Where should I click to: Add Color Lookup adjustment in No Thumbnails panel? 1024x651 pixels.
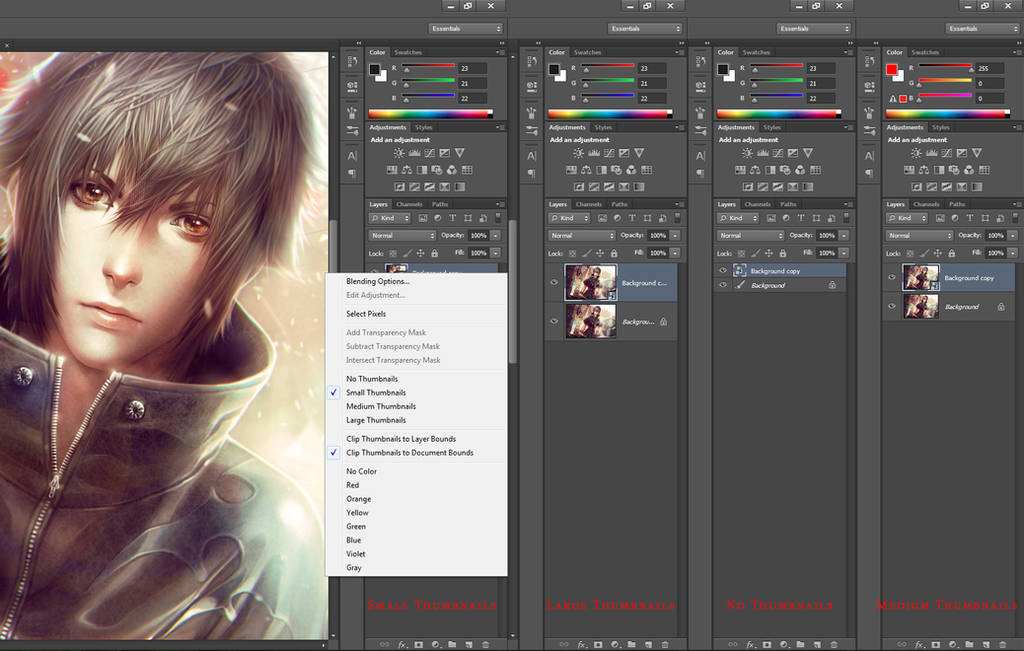click(816, 170)
